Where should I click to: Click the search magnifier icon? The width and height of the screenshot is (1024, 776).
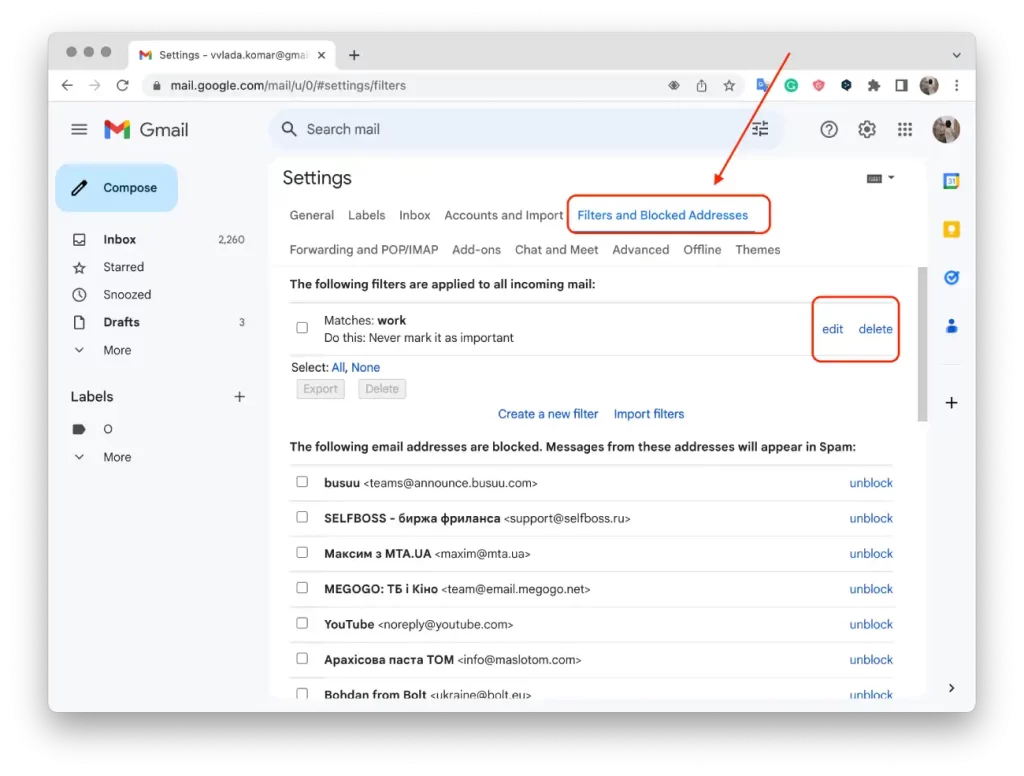tap(289, 129)
